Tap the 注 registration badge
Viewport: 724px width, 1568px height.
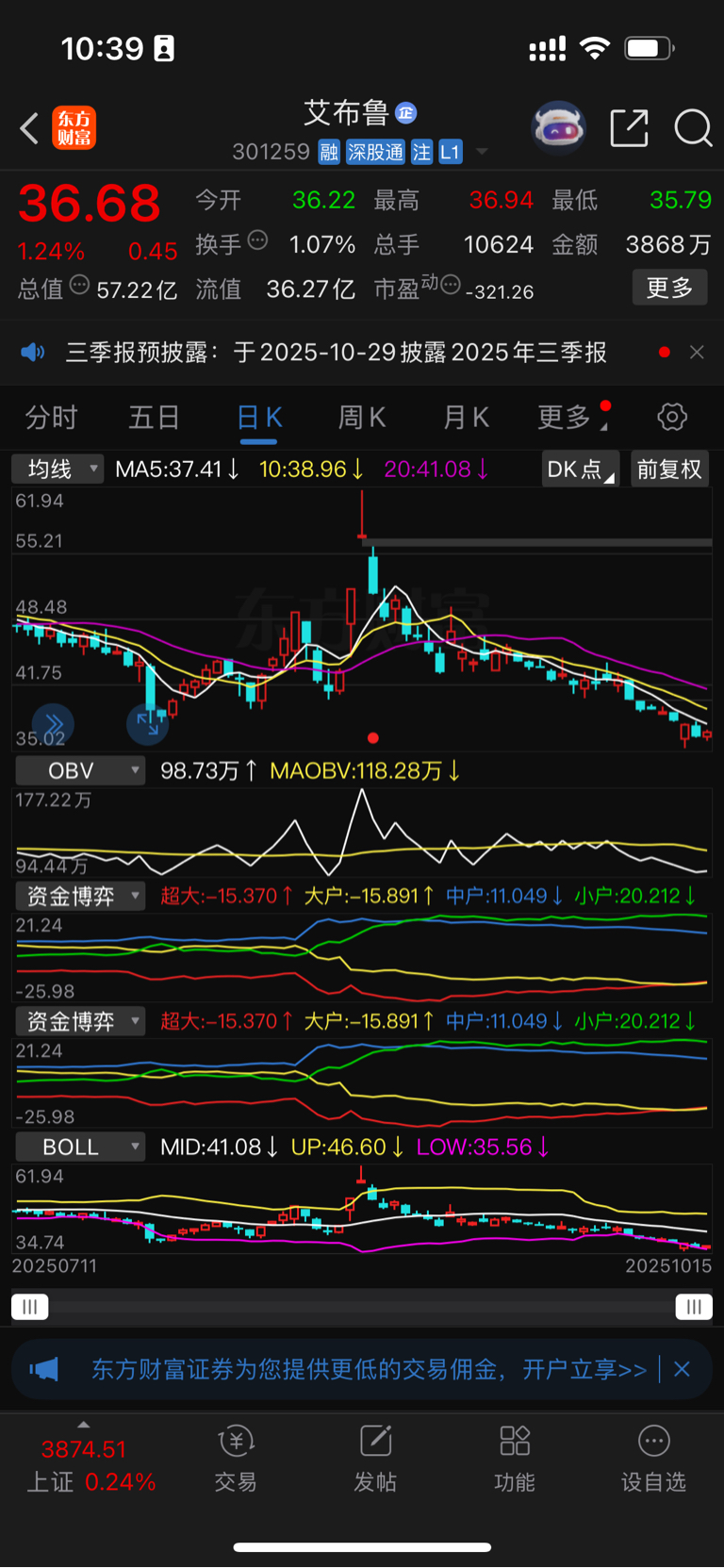coord(421,152)
